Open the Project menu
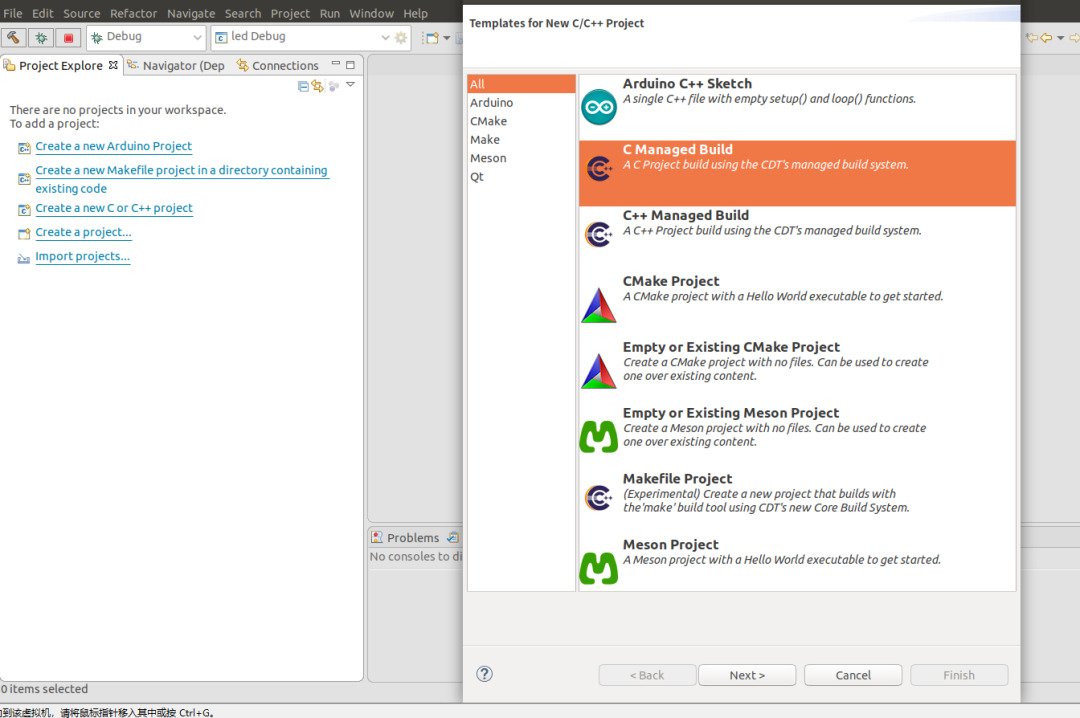The width and height of the screenshot is (1080, 718). 290,13
